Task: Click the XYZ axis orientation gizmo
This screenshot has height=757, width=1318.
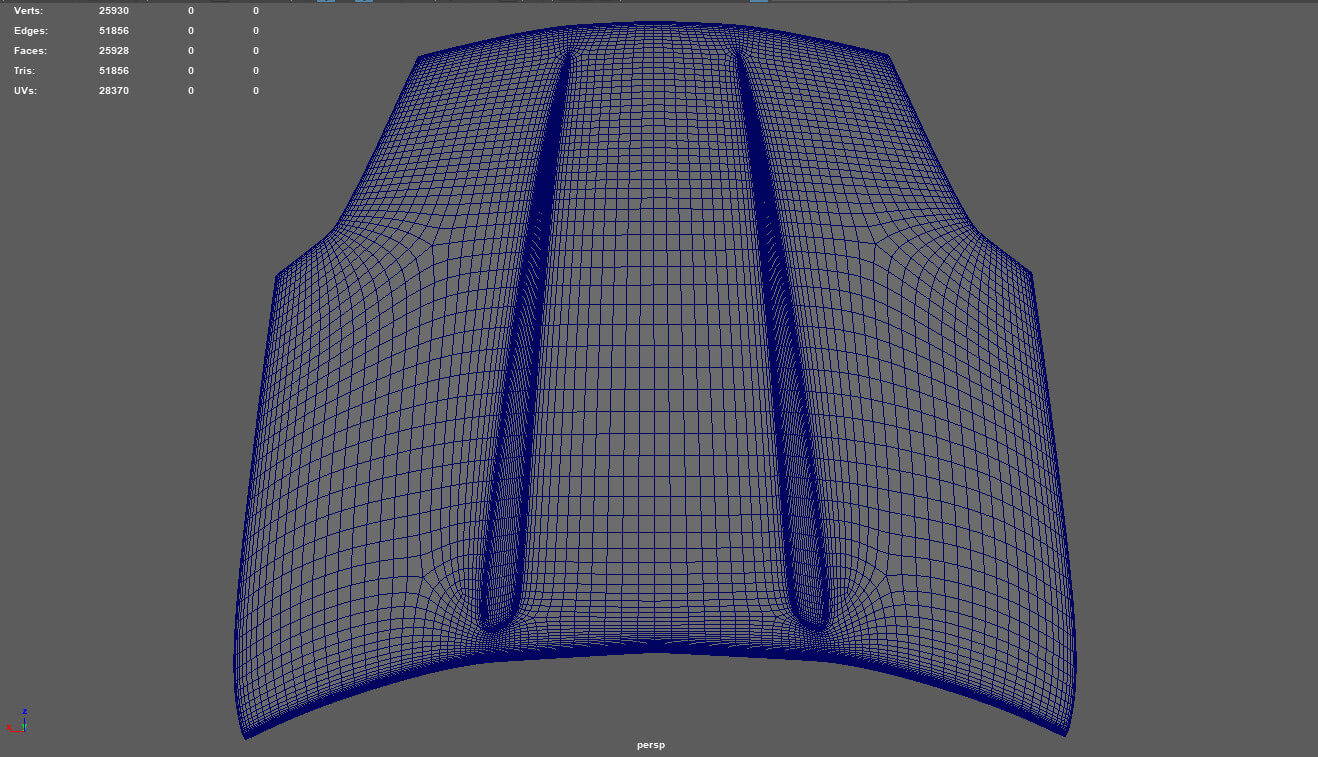Action: (18, 721)
